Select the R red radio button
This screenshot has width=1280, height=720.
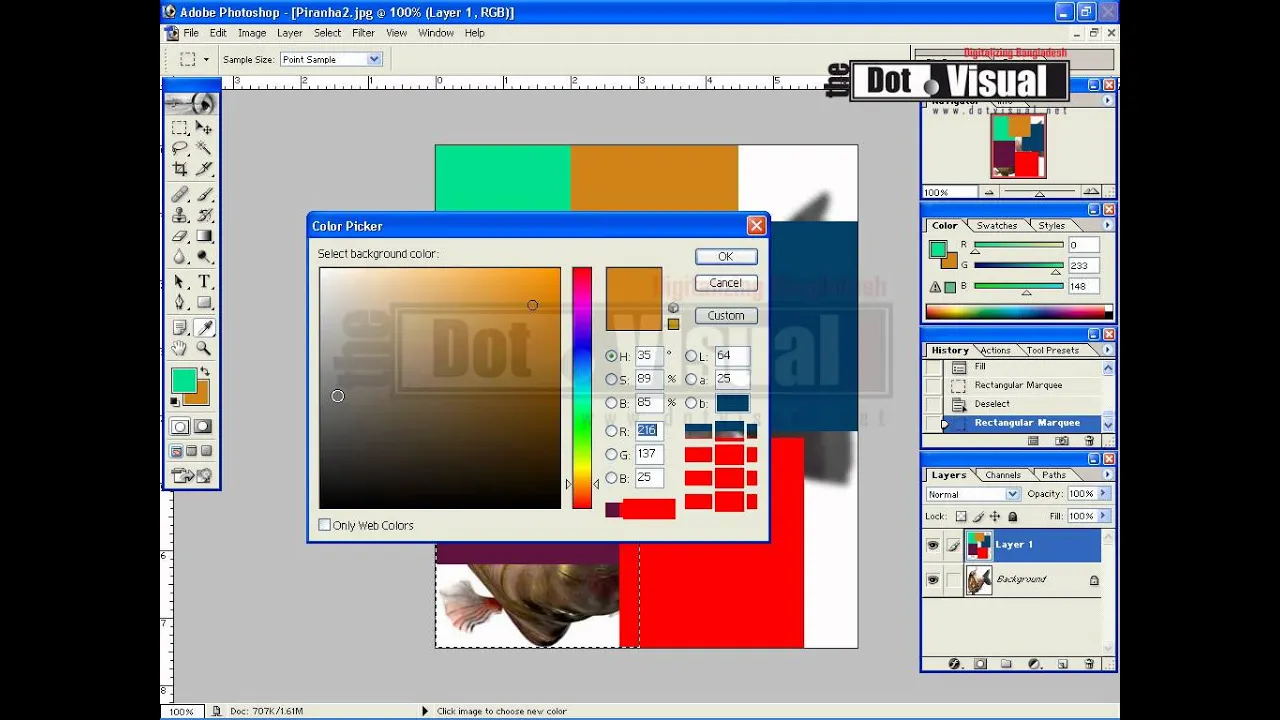[611, 431]
